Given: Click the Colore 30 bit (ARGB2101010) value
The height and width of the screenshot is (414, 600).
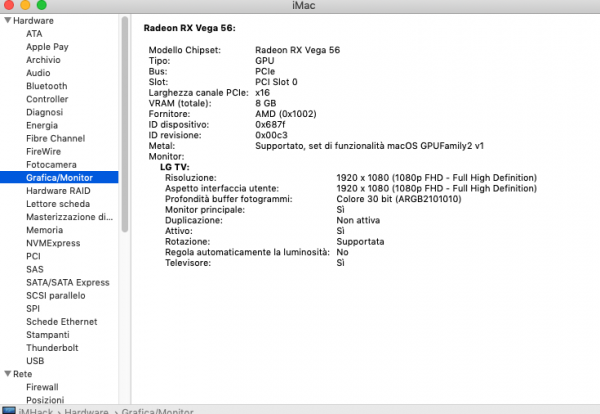Looking at the screenshot, I should [399, 199].
